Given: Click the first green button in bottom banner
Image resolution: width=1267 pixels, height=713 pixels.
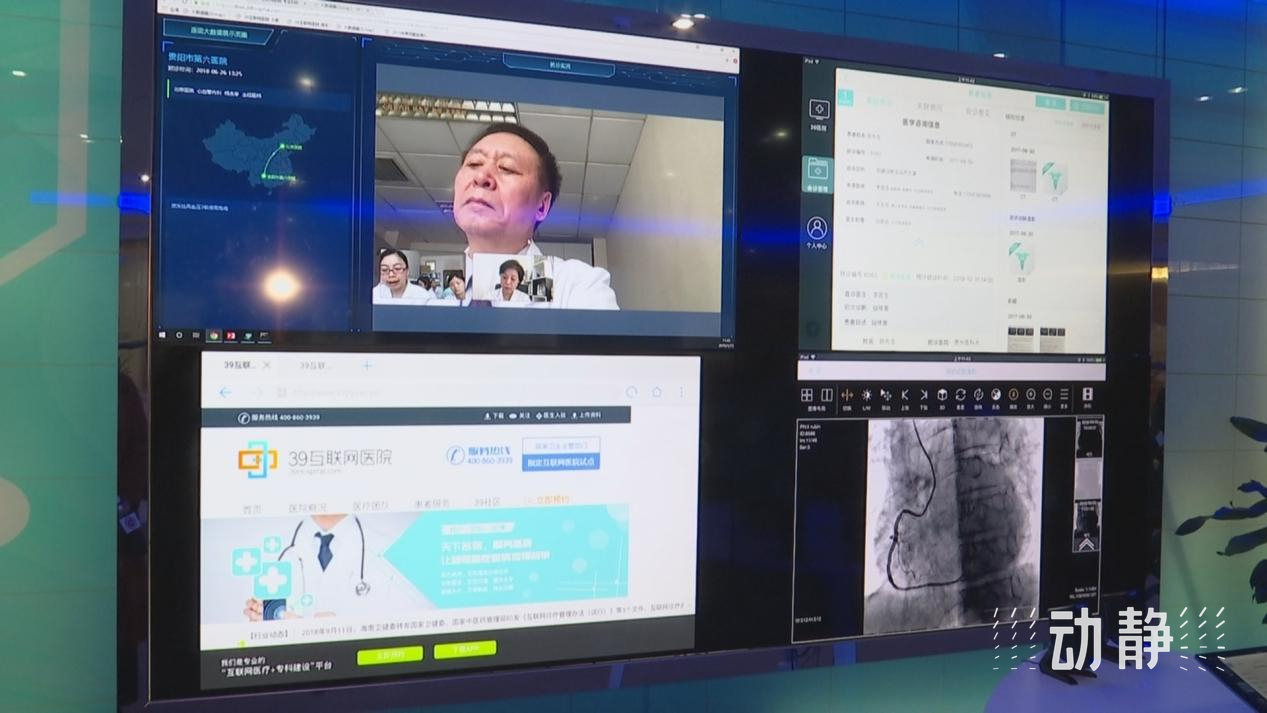Looking at the screenshot, I should (x=388, y=655).
